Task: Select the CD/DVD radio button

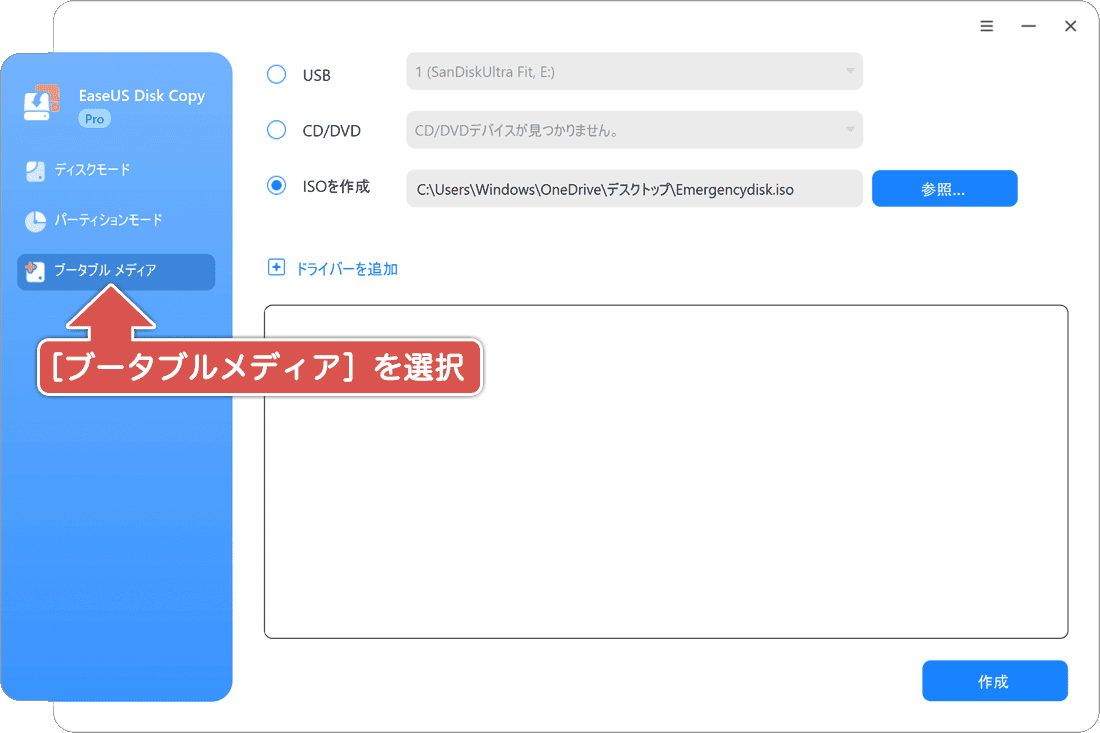Action: [x=276, y=130]
